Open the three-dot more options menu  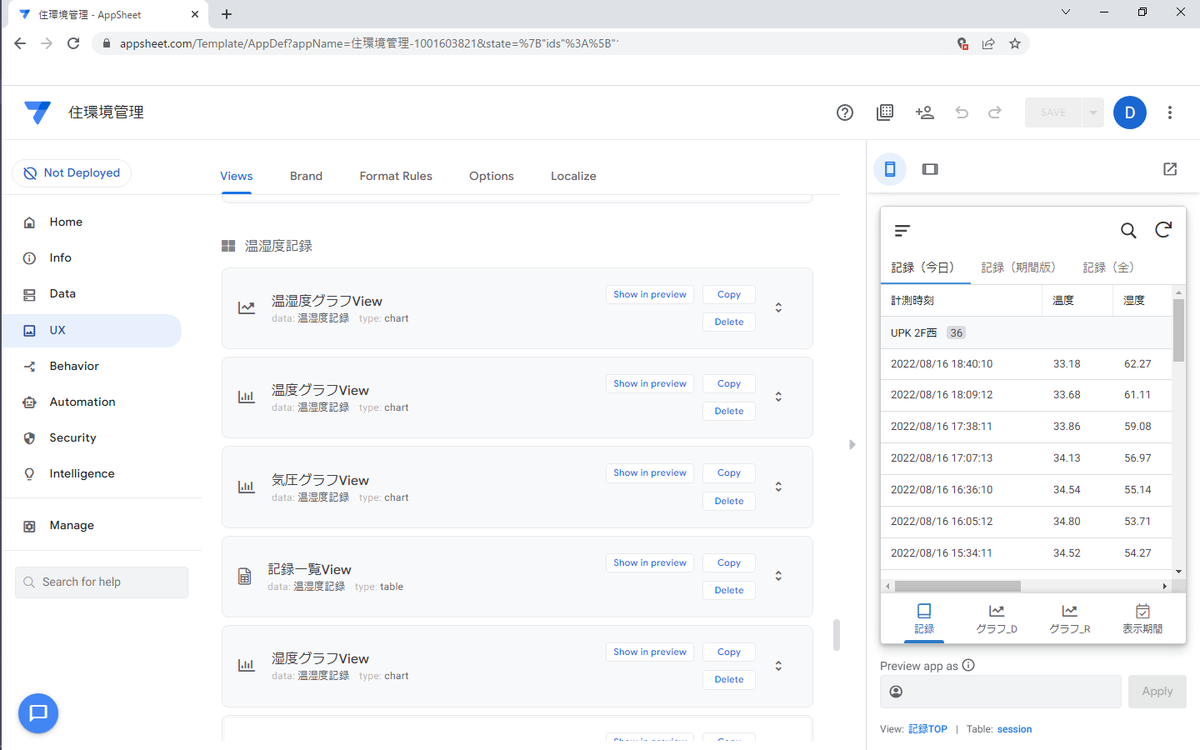(1170, 113)
